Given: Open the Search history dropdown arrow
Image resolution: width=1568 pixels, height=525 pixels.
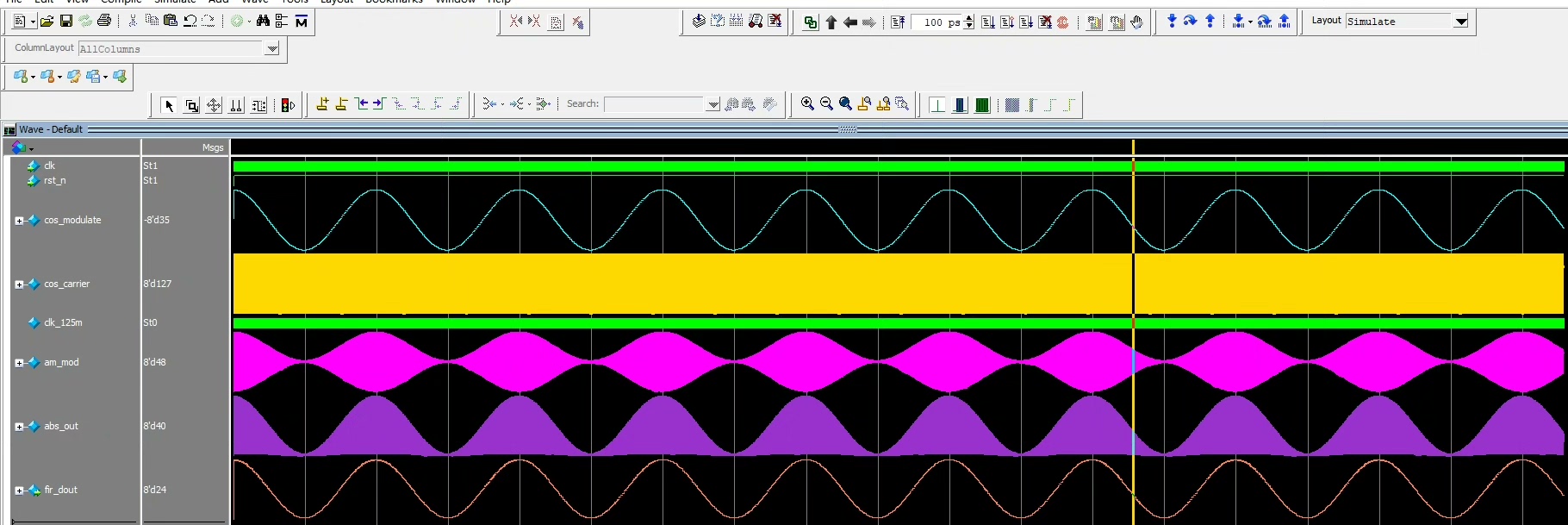Looking at the screenshot, I should 713,104.
